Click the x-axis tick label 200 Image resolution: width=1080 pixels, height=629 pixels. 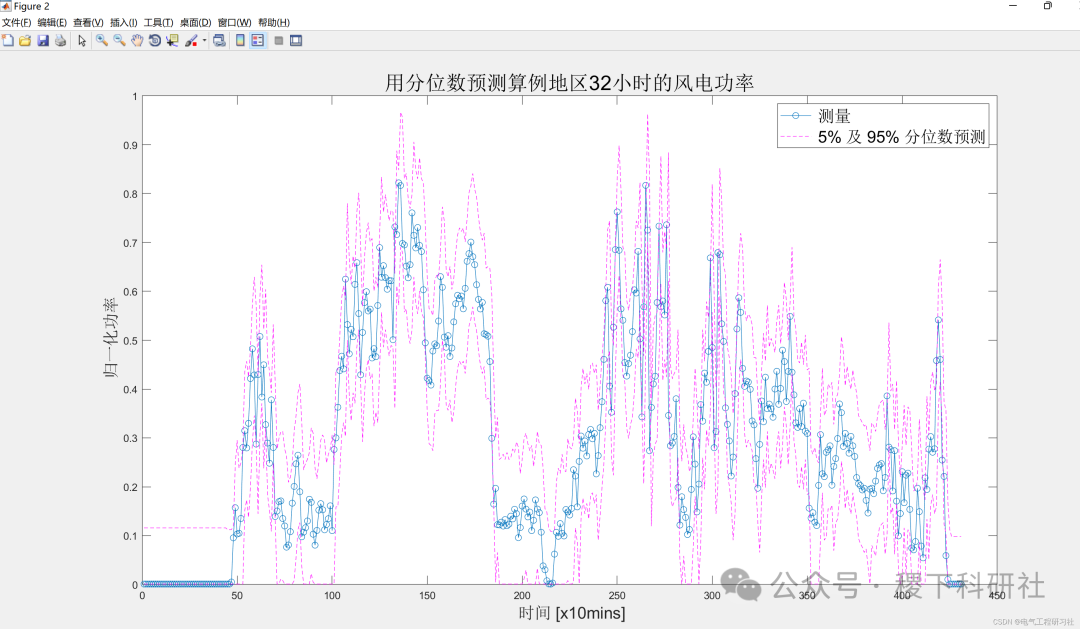(x=522, y=596)
